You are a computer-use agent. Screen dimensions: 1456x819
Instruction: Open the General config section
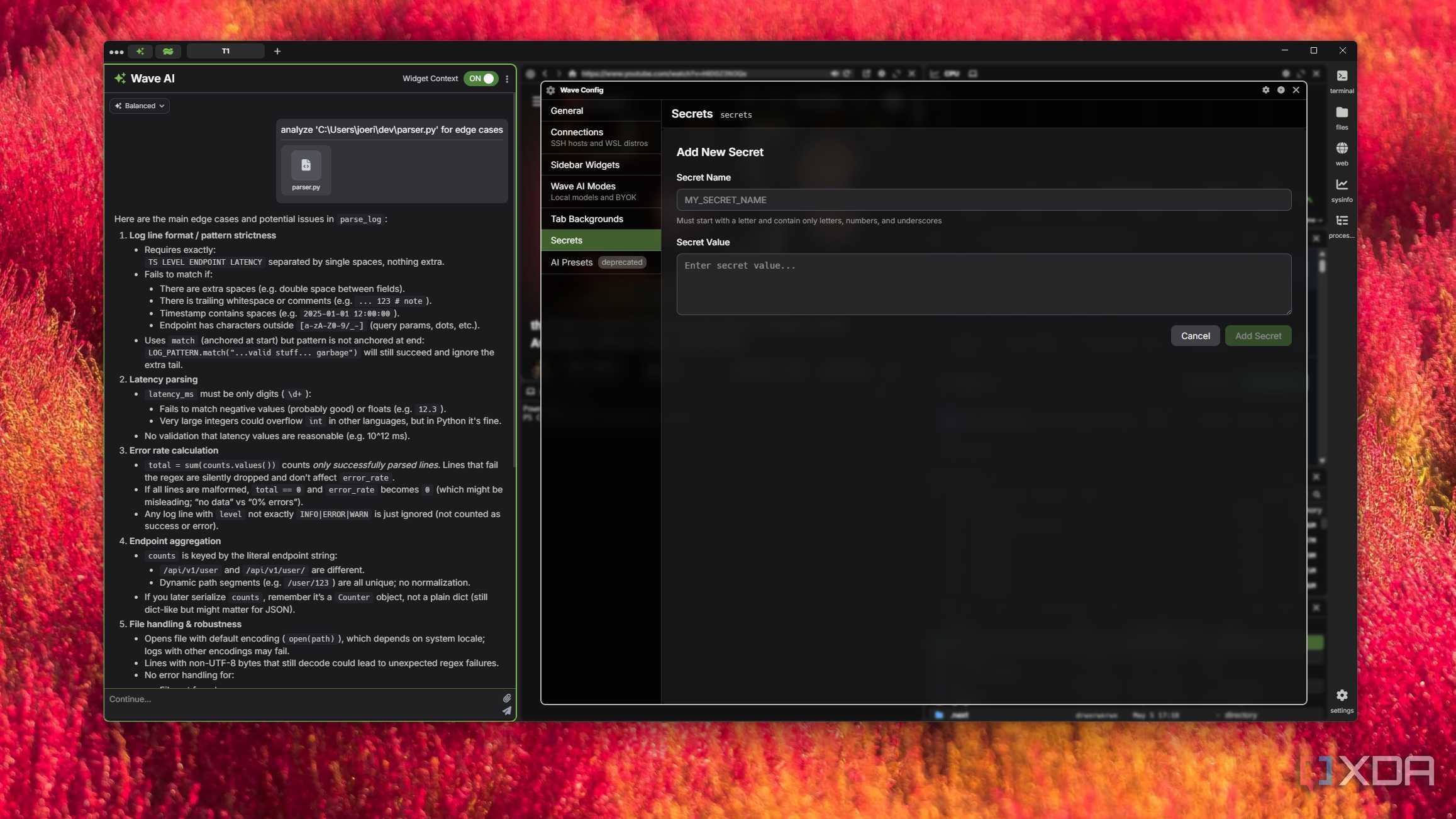[x=601, y=111]
